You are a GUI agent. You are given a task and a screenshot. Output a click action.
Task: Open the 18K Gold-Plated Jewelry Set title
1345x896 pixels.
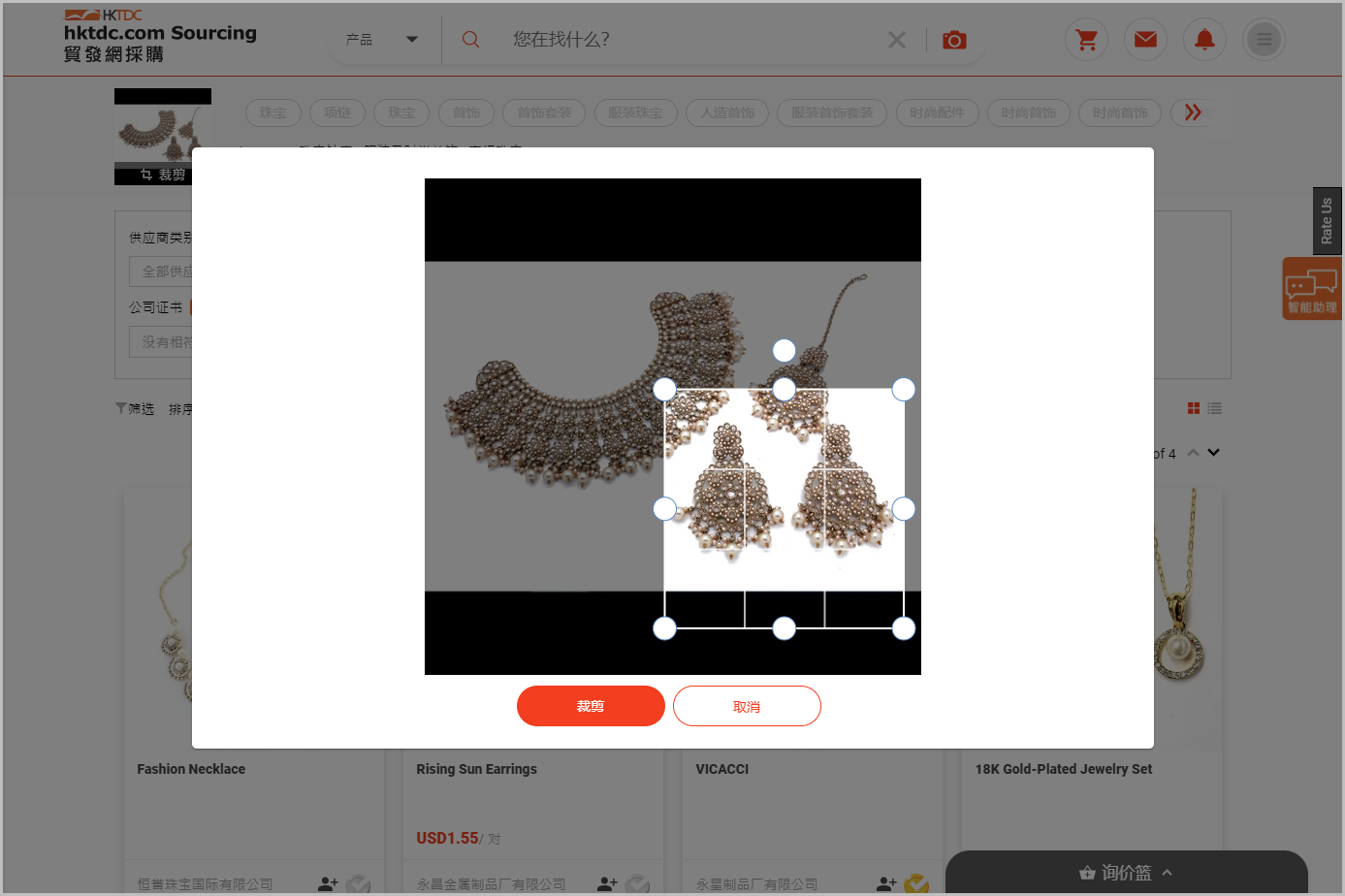[1064, 769]
